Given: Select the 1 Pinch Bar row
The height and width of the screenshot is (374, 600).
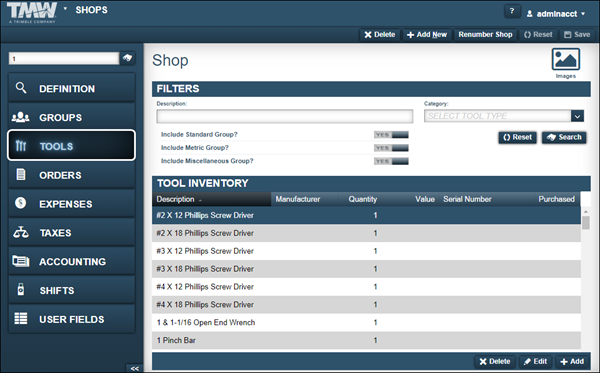Looking at the screenshot, I should [366, 340].
